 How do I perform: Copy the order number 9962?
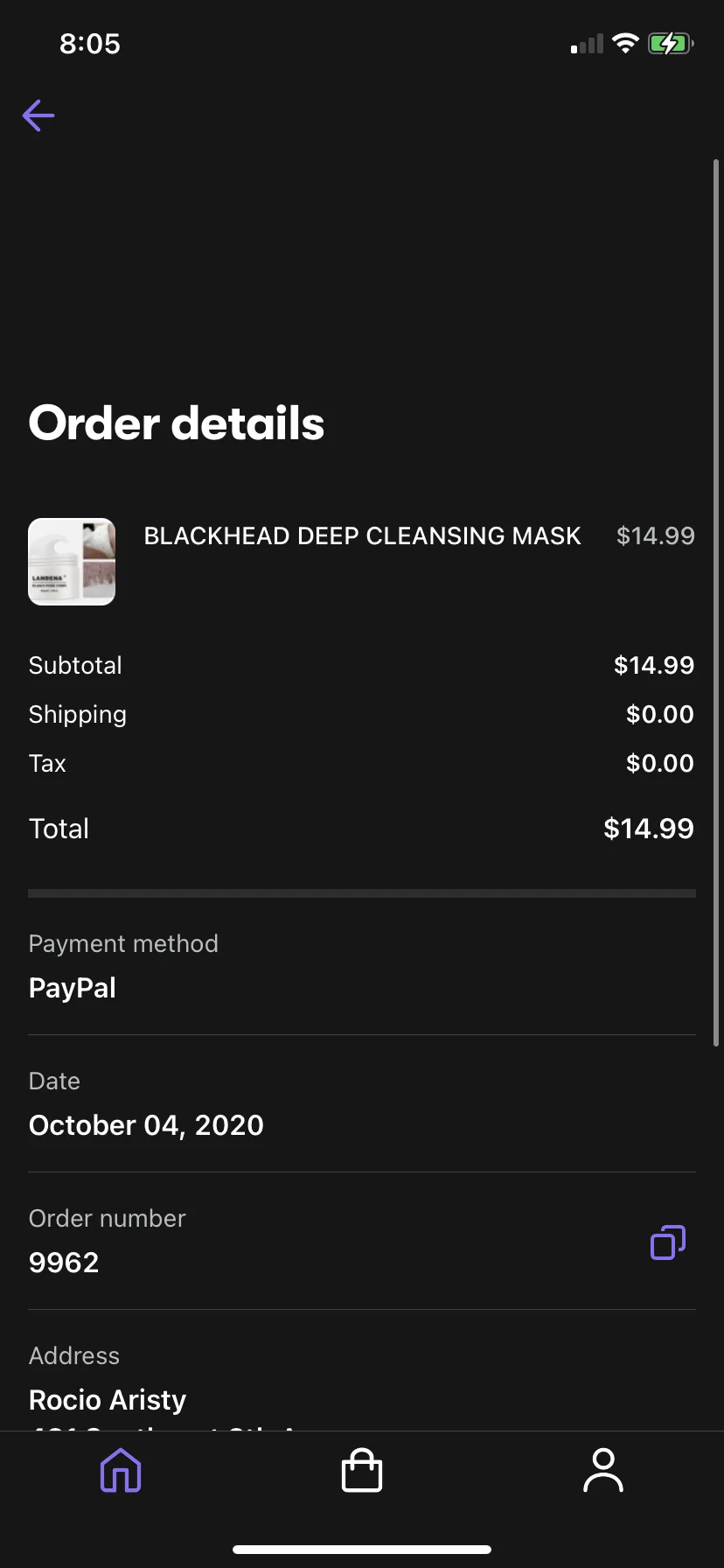click(668, 1242)
